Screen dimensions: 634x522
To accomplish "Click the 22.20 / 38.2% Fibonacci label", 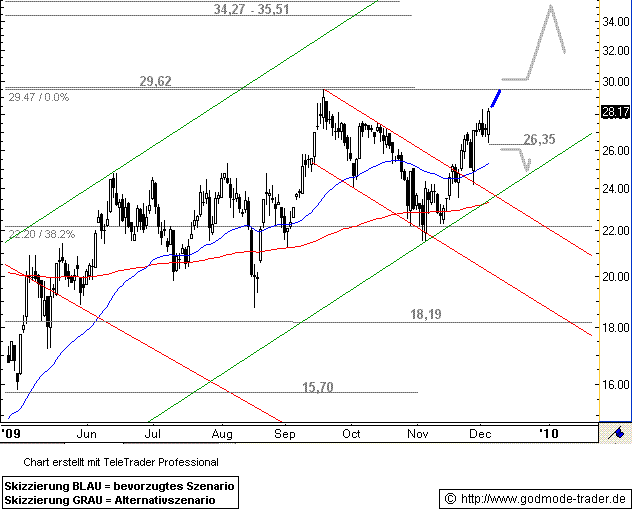I will tap(39, 234).
